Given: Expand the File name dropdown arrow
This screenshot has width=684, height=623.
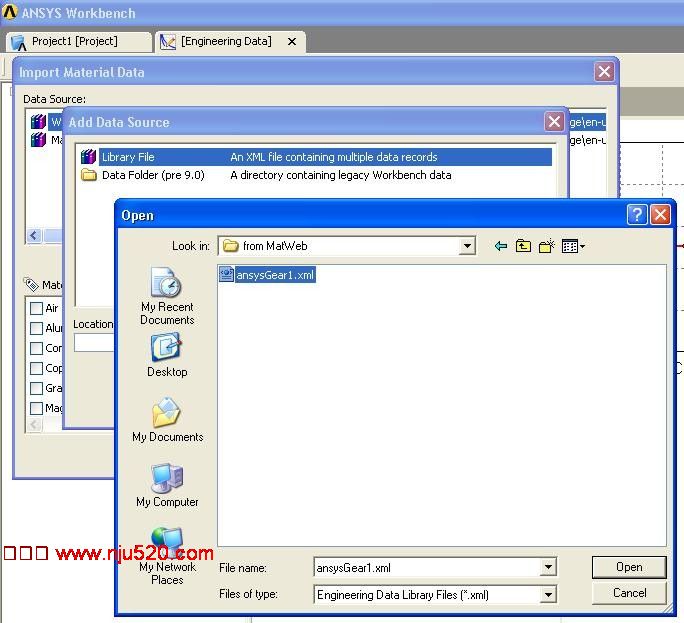Looking at the screenshot, I should (548, 568).
